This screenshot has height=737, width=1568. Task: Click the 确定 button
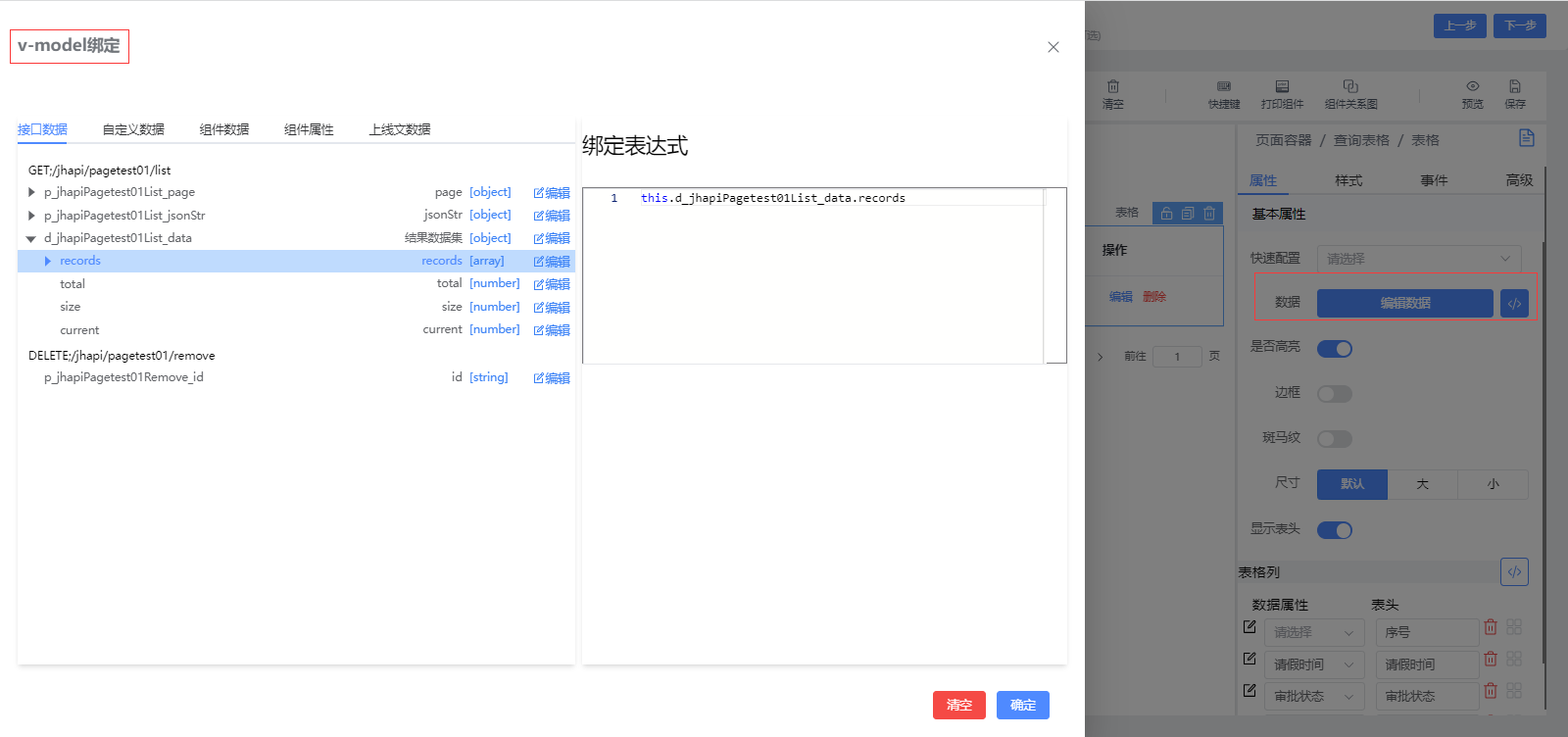pos(1023,705)
